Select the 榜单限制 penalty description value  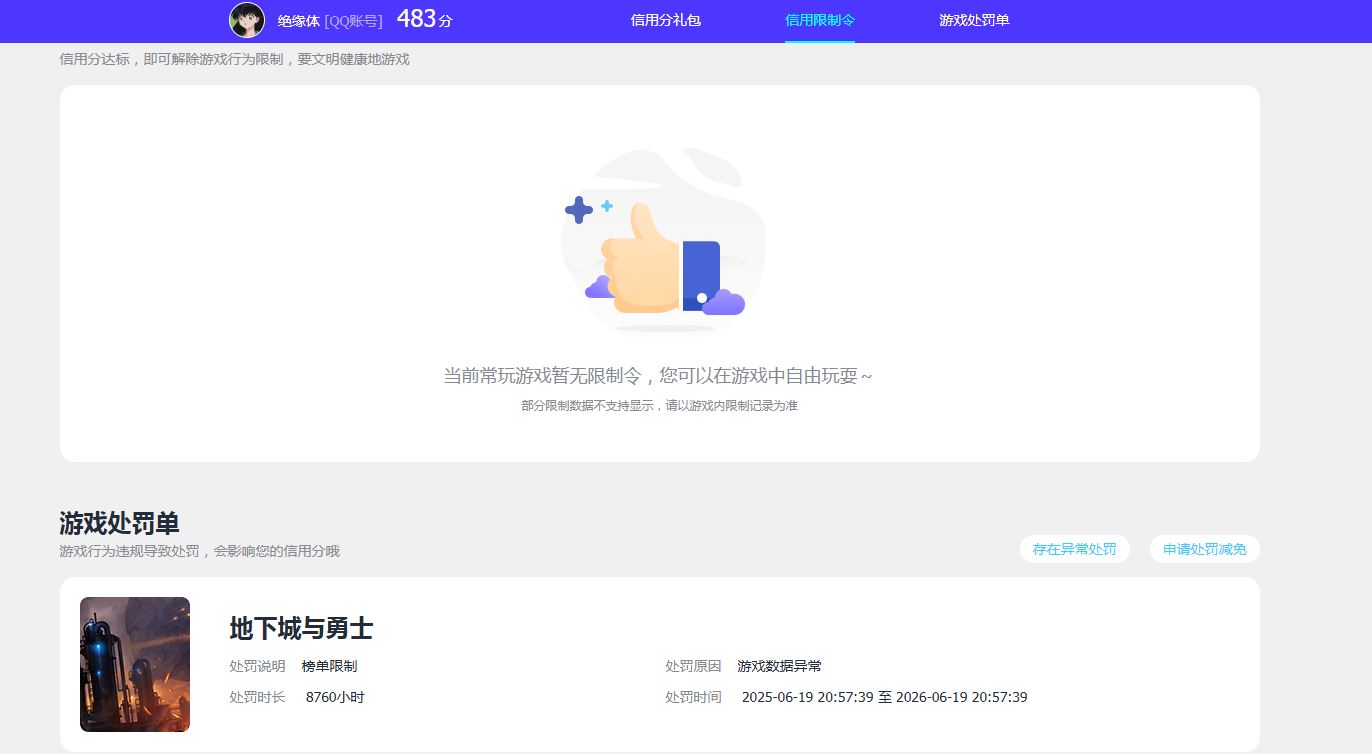click(329, 666)
